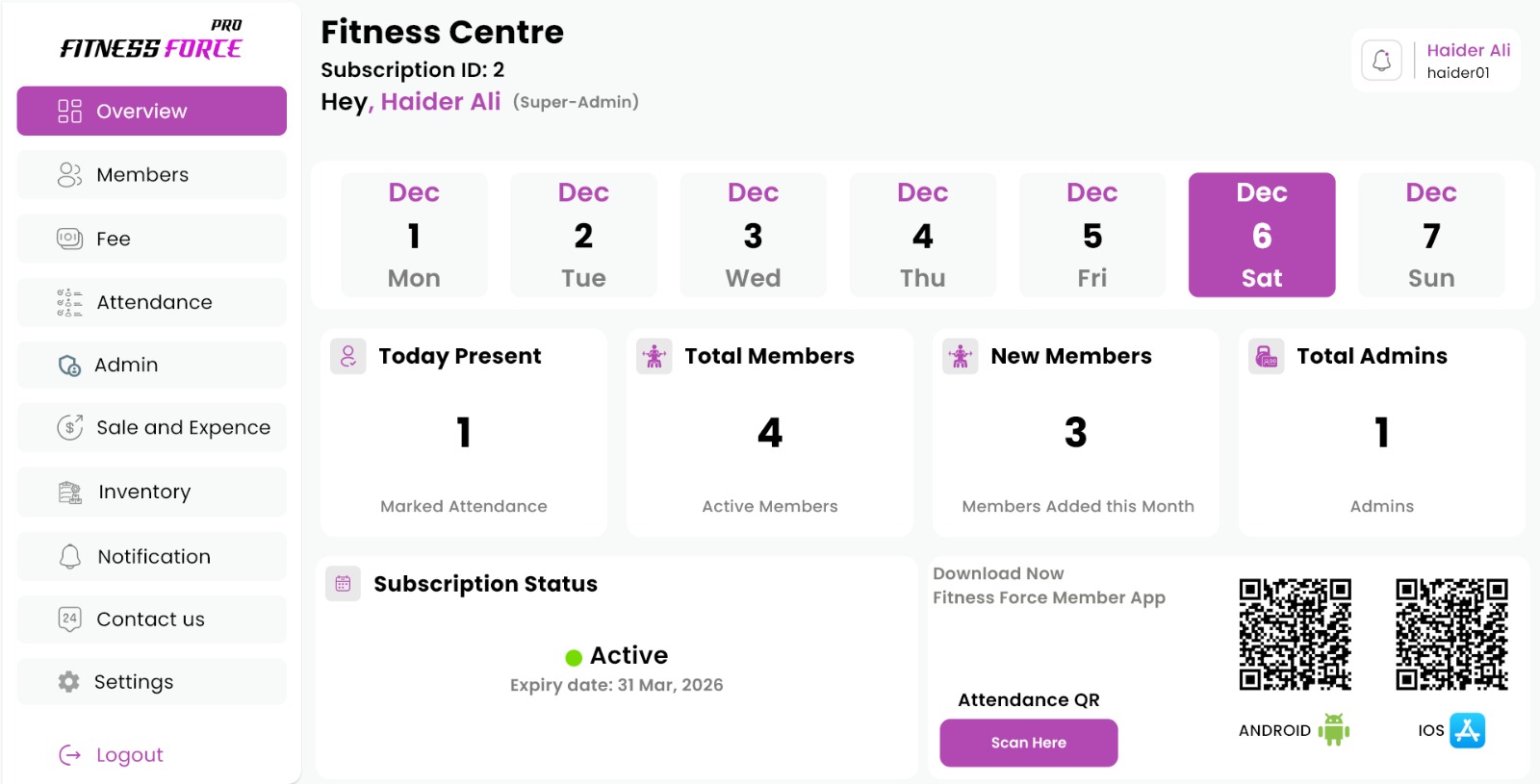
Task: Select the Dec 1 Mon date tile
Action: [414, 235]
